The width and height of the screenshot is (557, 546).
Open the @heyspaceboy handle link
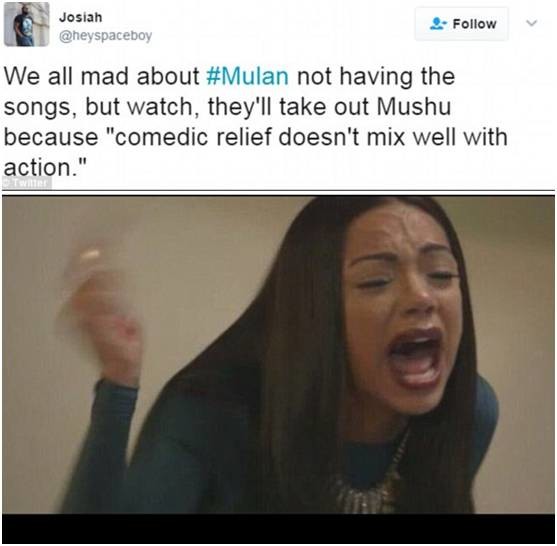tap(106, 36)
